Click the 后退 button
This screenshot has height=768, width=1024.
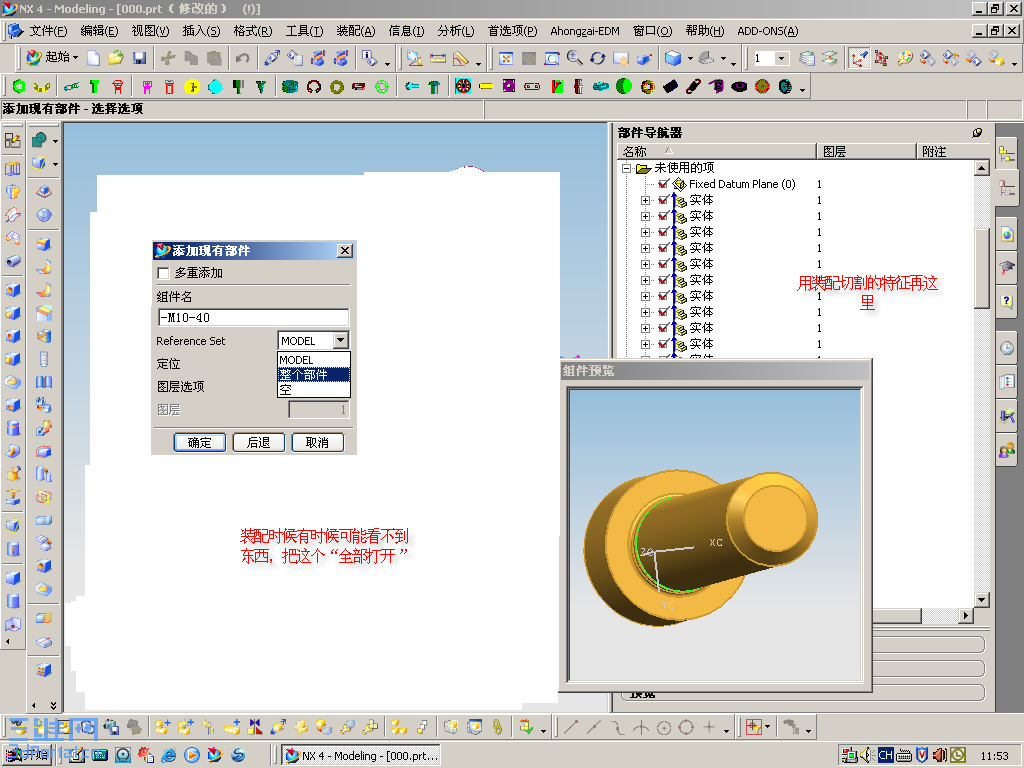coord(259,443)
